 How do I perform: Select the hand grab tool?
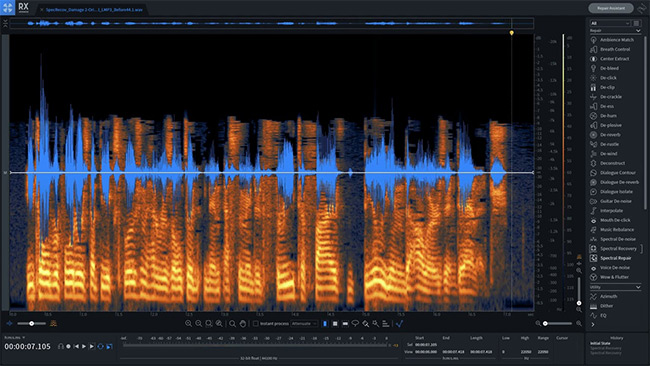pyautogui.click(x=243, y=324)
